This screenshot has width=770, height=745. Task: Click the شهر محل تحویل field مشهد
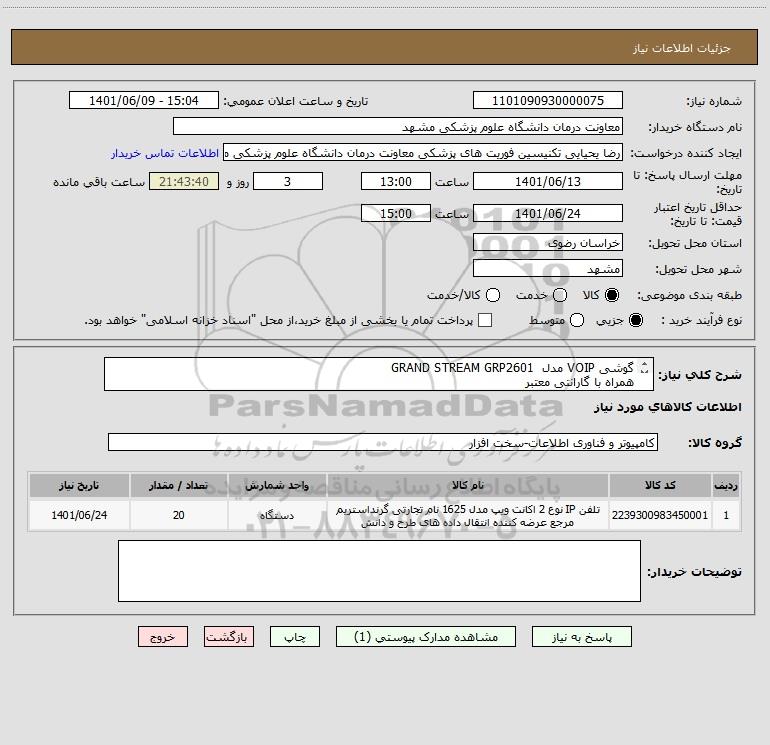548,269
